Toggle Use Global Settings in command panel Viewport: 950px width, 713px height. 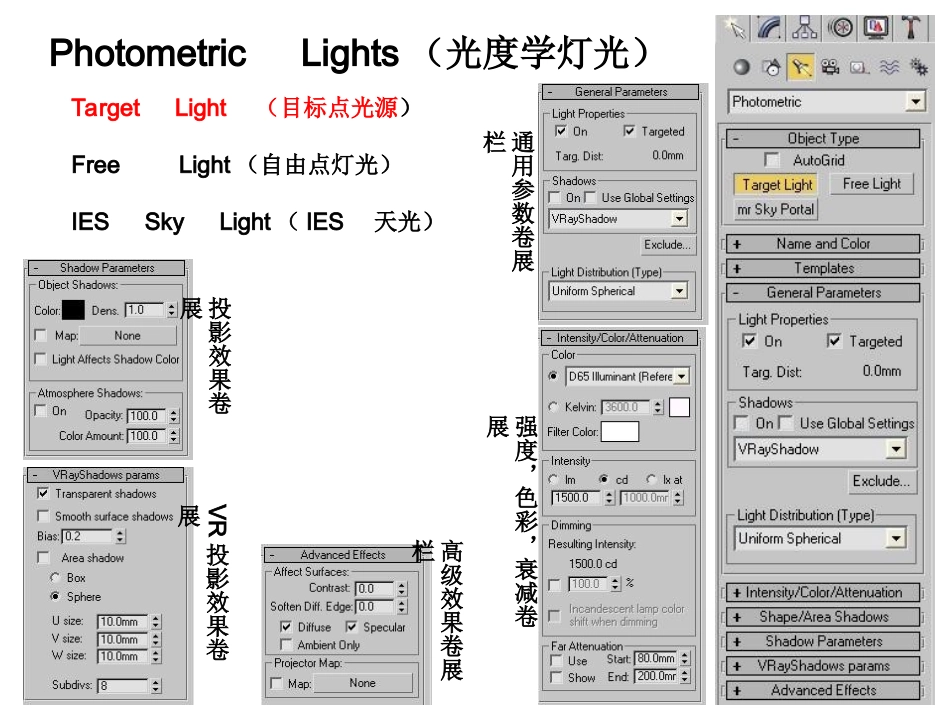tap(786, 423)
